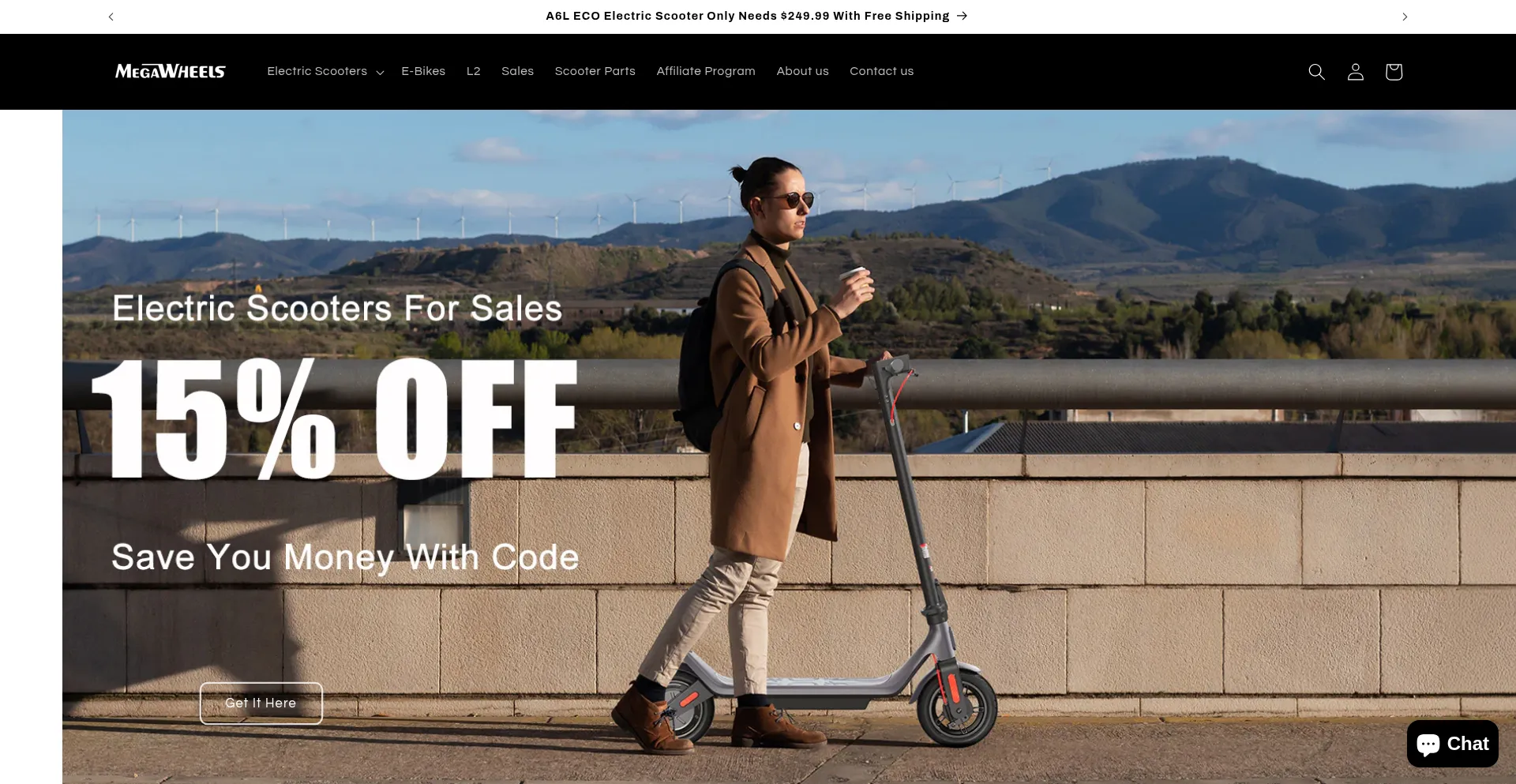Open the Chat widget

tap(1452, 744)
